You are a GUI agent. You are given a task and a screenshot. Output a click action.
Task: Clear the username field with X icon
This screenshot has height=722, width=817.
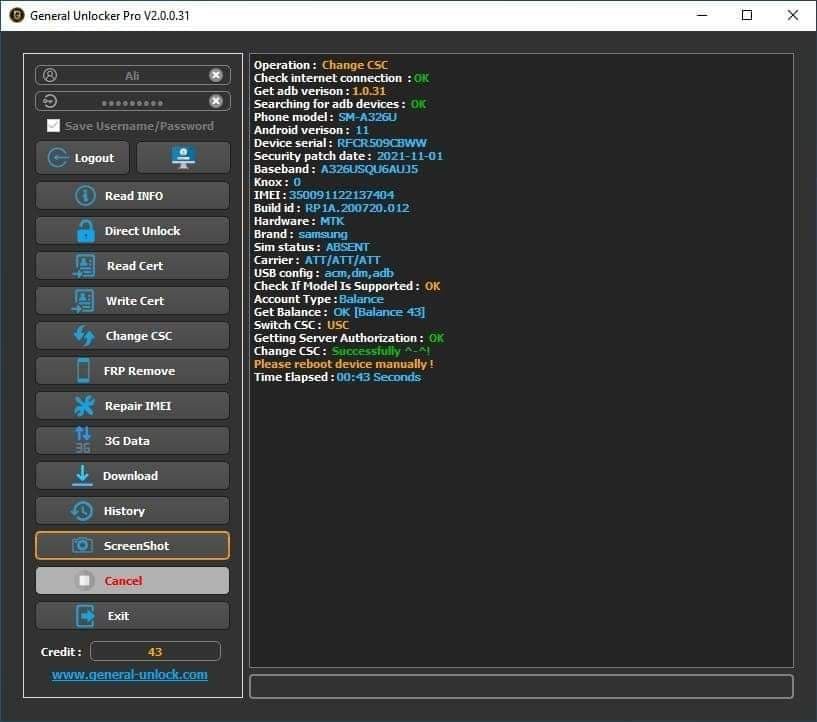(x=216, y=75)
